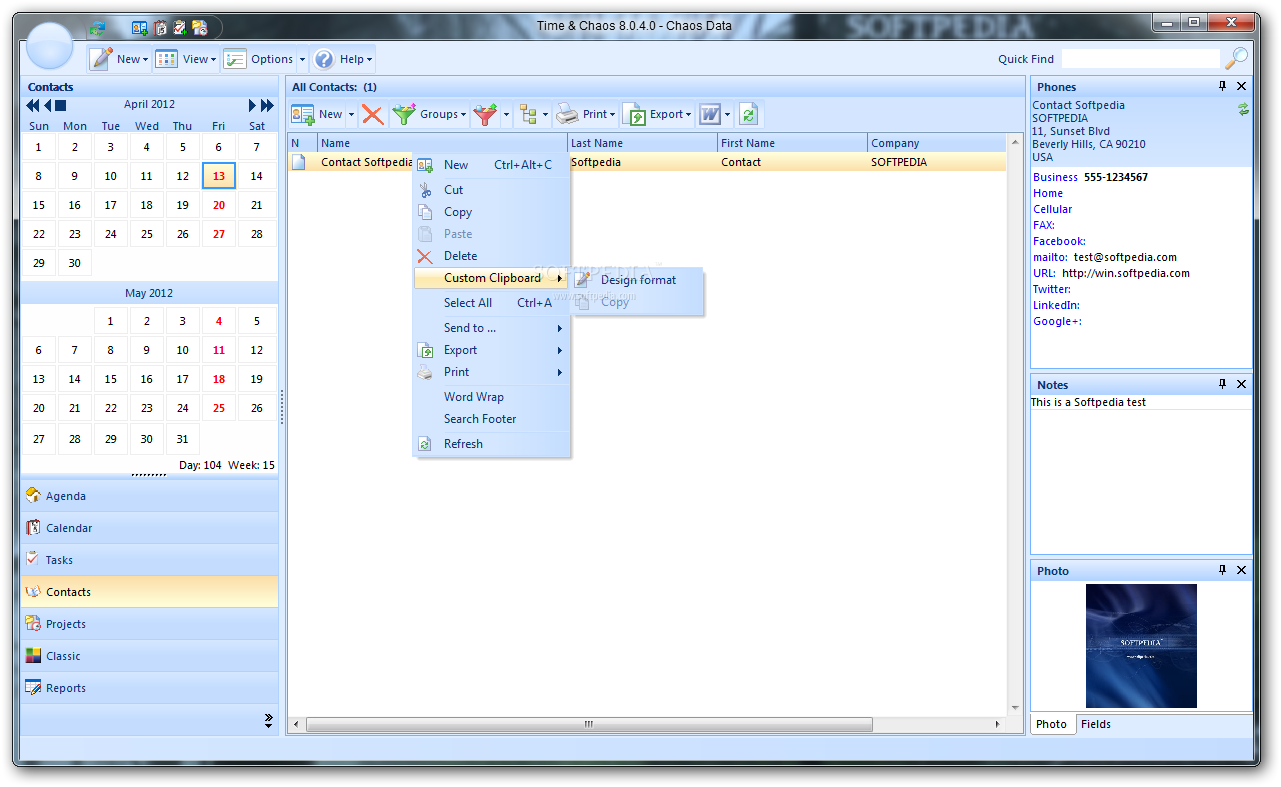Go to previous month single arrow
The width and height of the screenshot is (1281, 787).
point(47,105)
